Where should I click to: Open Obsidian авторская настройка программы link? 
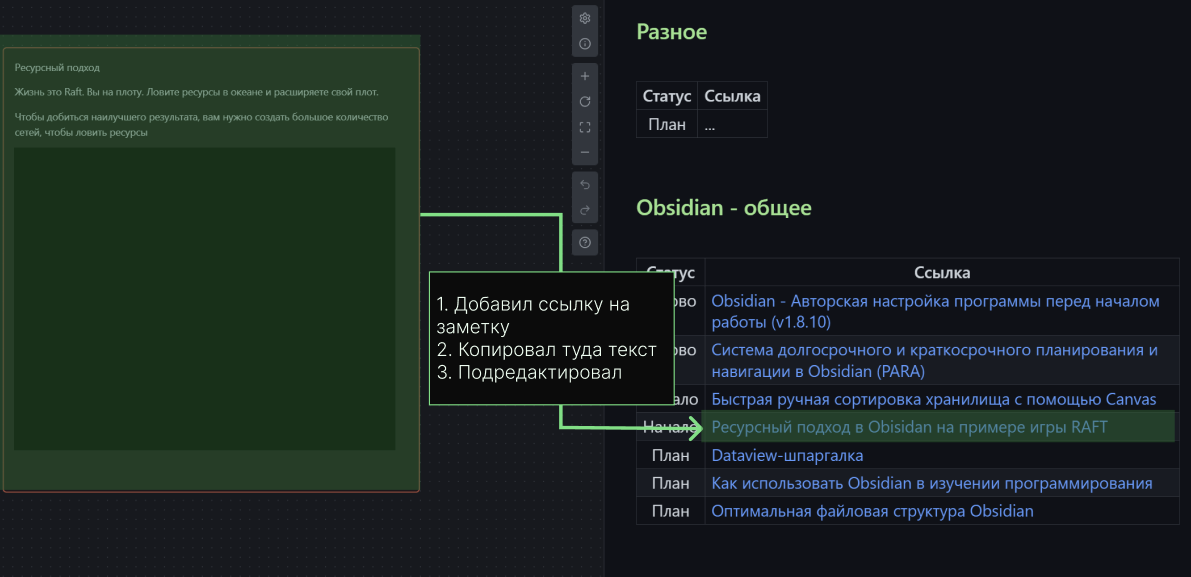(x=934, y=301)
